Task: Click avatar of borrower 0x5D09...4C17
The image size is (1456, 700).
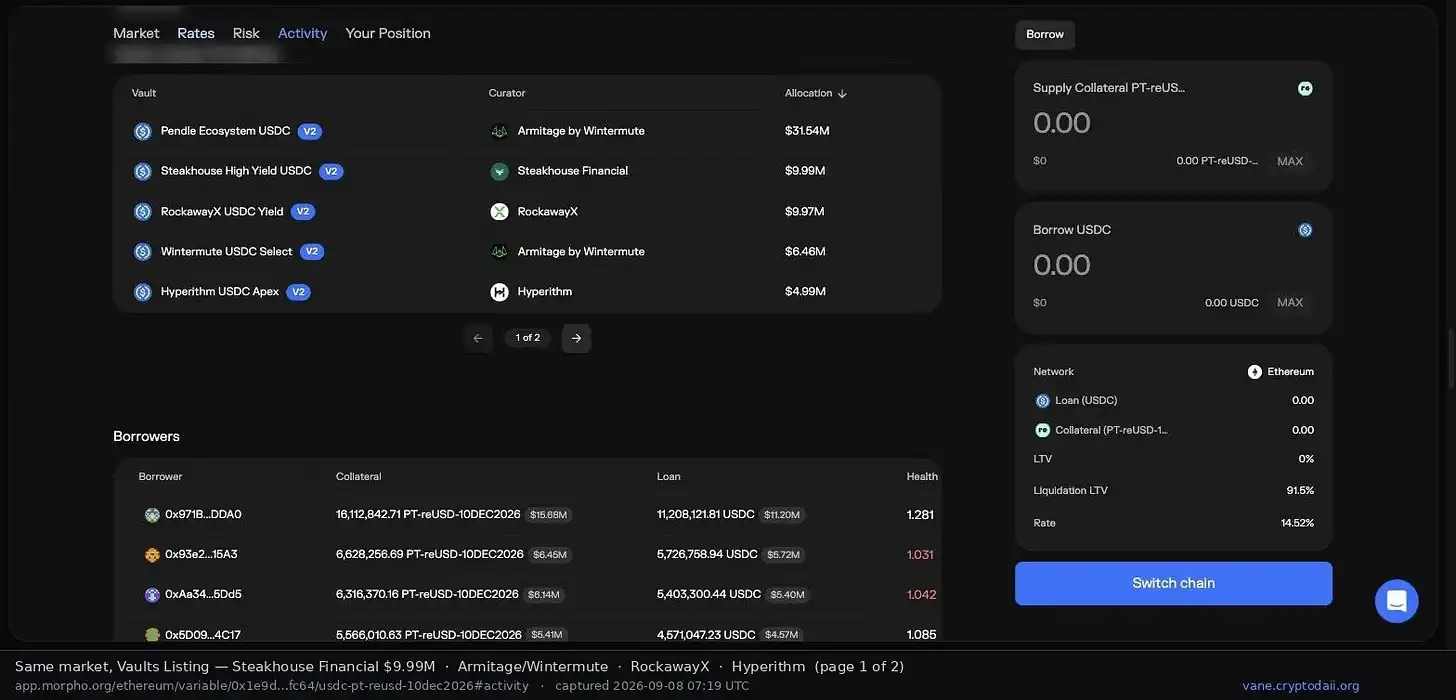Action: [x=152, y=635]
